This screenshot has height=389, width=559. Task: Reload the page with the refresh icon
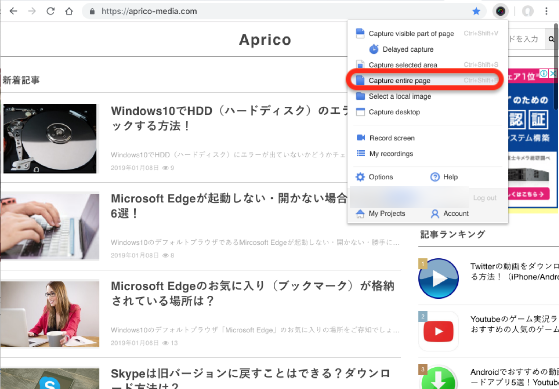51,11
